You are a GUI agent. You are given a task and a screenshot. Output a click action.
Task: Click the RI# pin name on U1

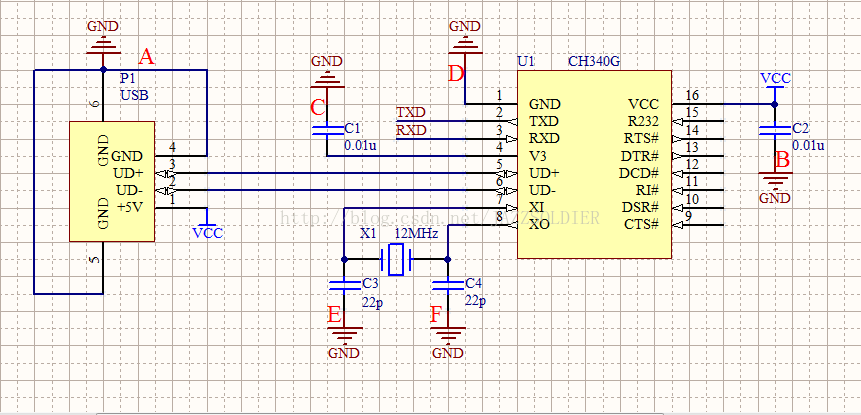point(648,190)
